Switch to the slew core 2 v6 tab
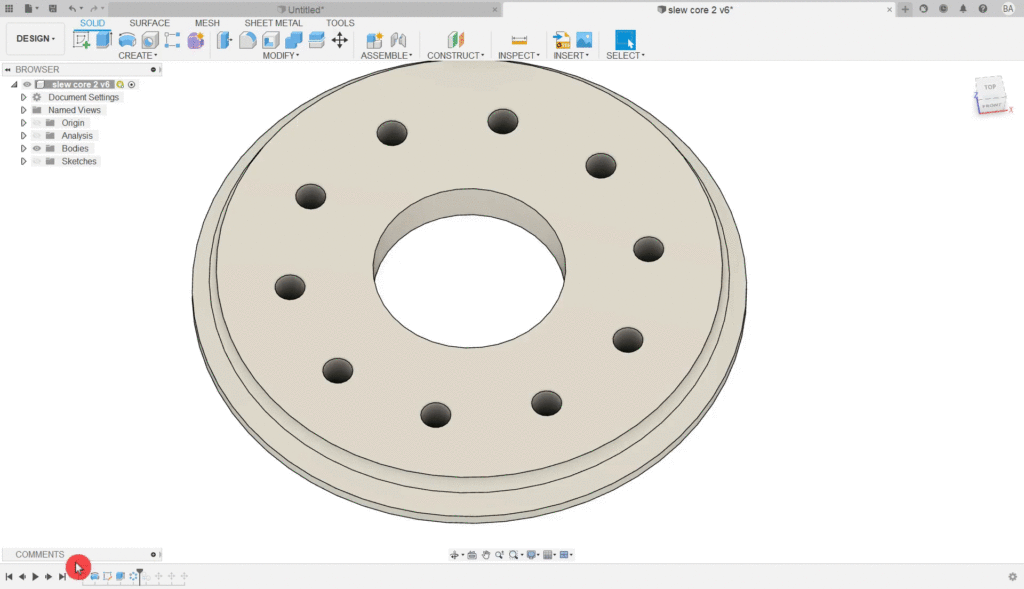Screen dimensions: 1024x589 tap(699, 9)
